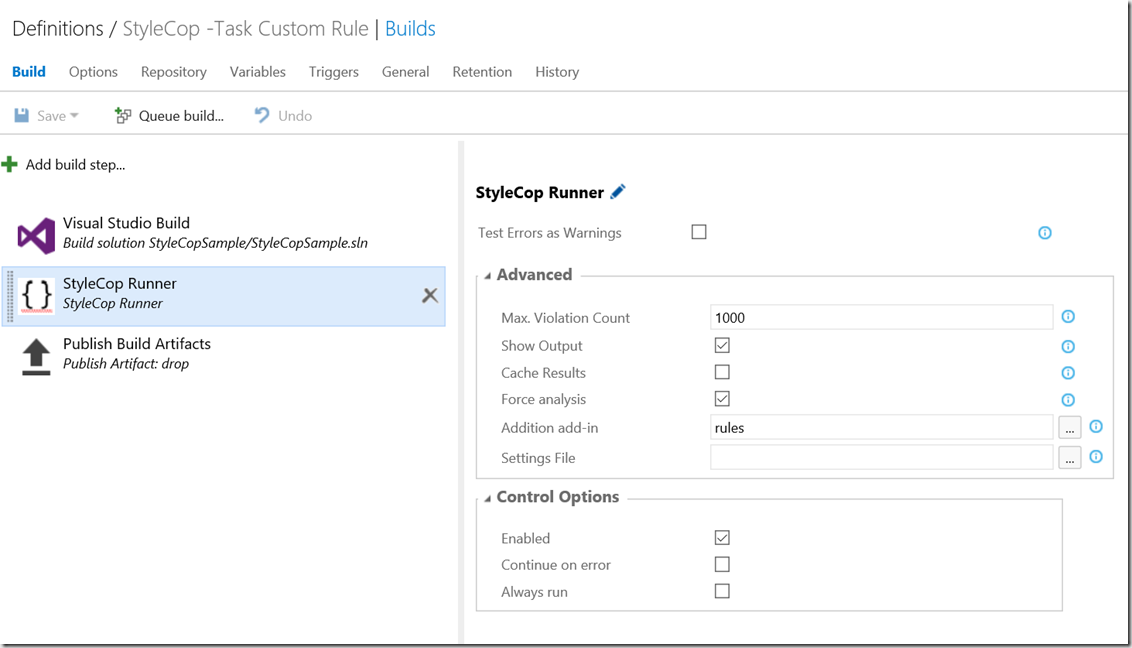Screen dimensions: 1132x648
Task: Click the Addition add-in input field
Action: (881, 427)
